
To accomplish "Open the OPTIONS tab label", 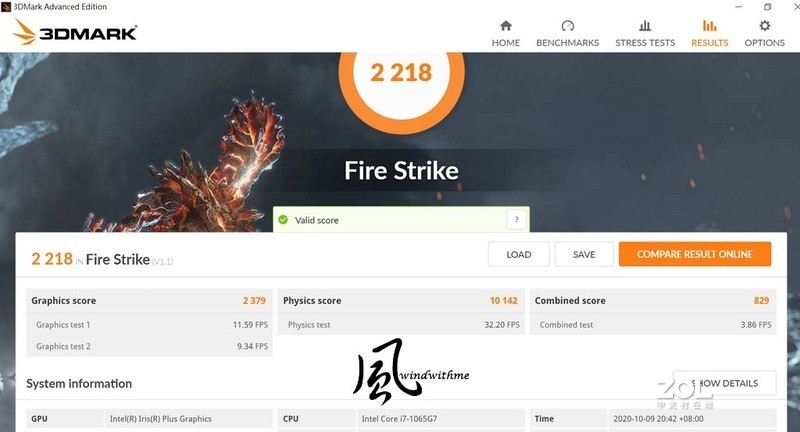I will (x=764, y=43).
